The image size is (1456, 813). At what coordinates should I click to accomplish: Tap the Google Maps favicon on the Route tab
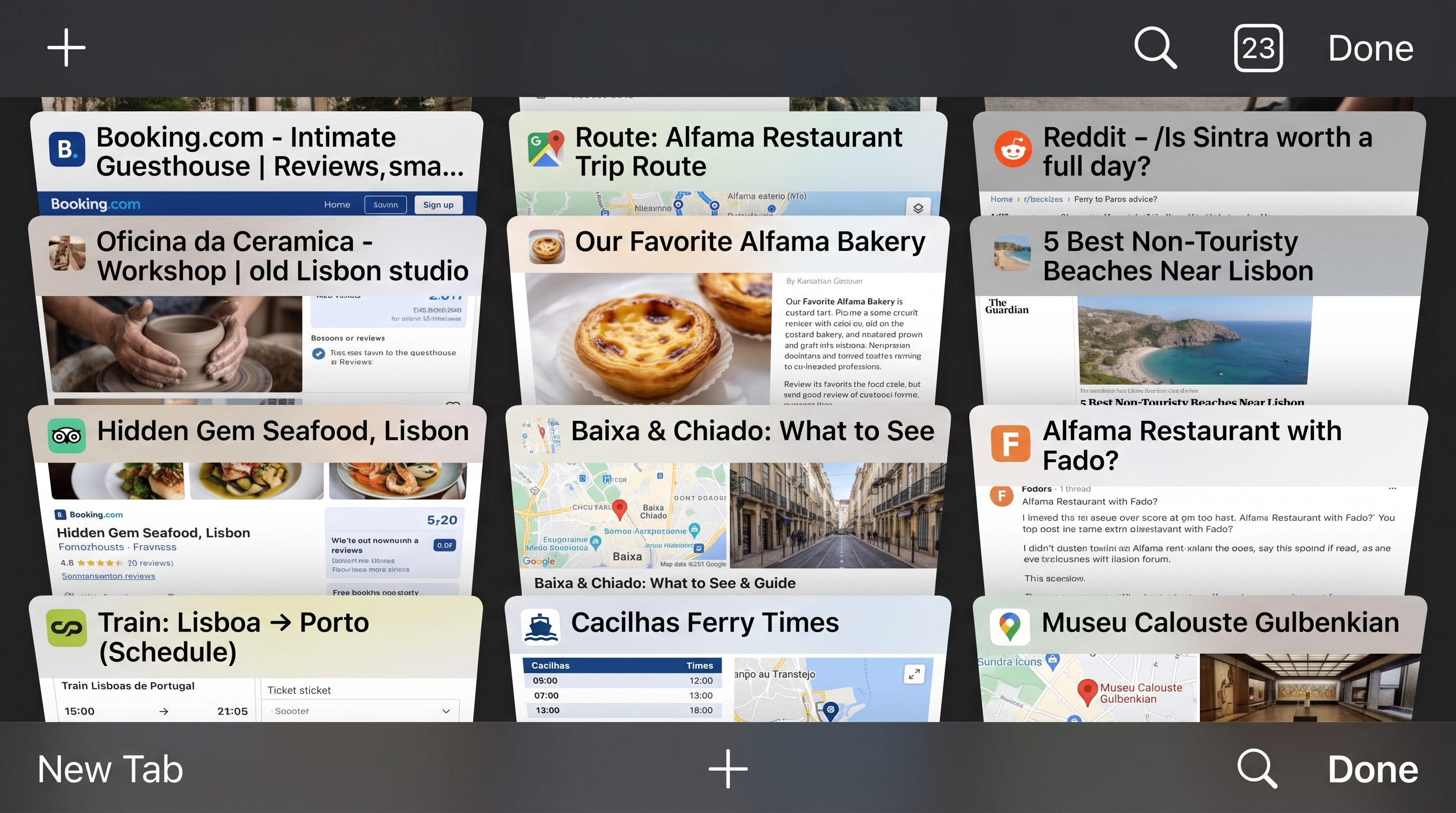pyautogui.click(x=546, y=149)
